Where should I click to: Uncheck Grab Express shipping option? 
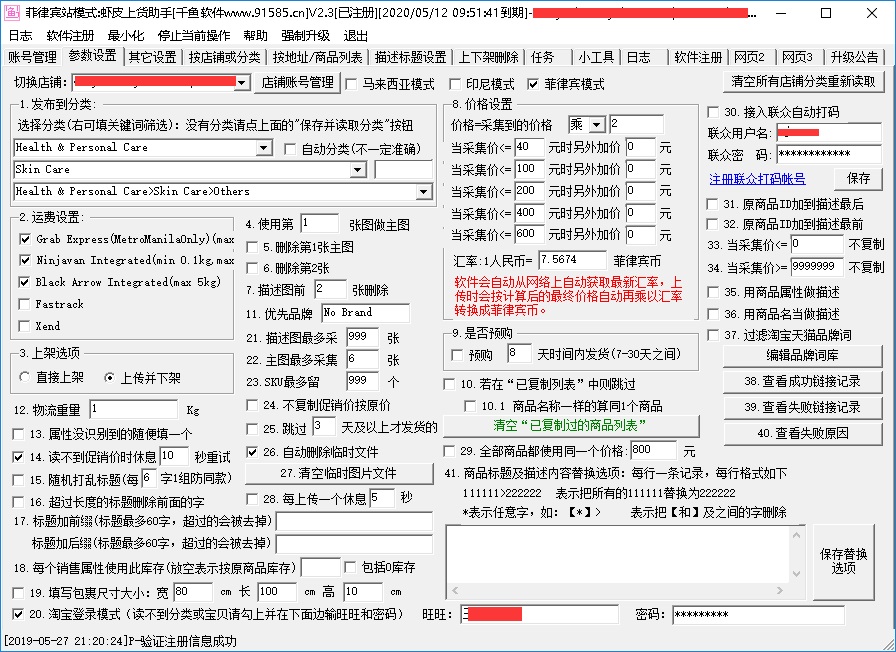(25, 239)
